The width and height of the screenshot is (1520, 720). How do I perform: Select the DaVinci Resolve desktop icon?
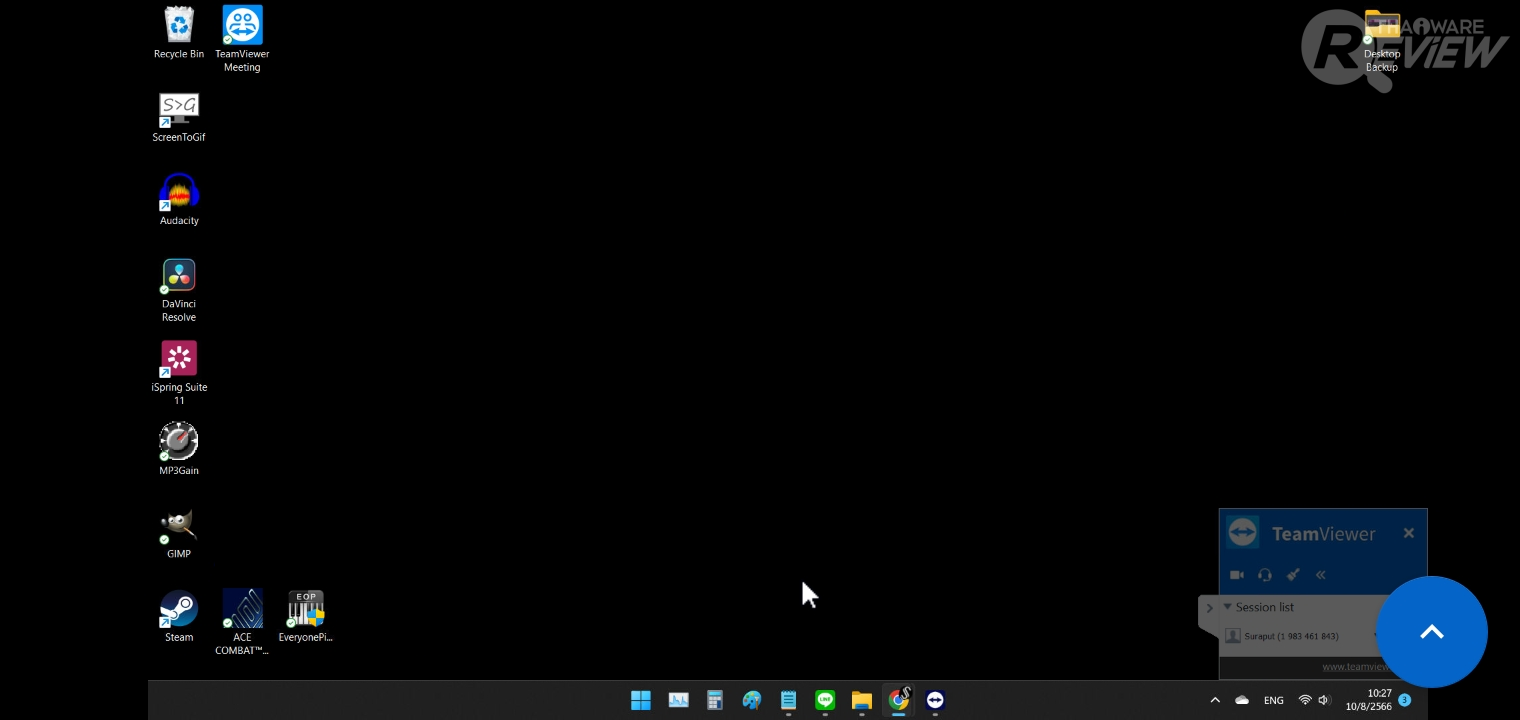click(x=179, y=290)
